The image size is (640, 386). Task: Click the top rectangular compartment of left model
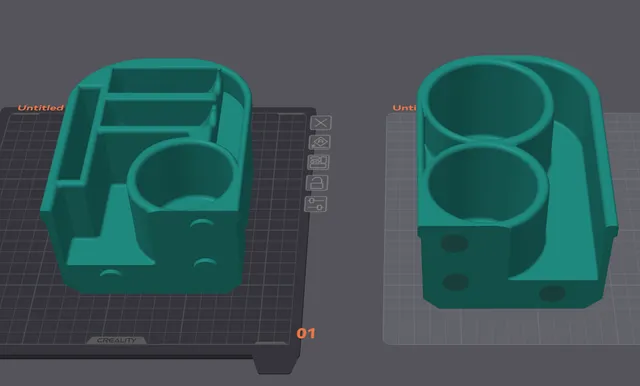tap(163, 81)
